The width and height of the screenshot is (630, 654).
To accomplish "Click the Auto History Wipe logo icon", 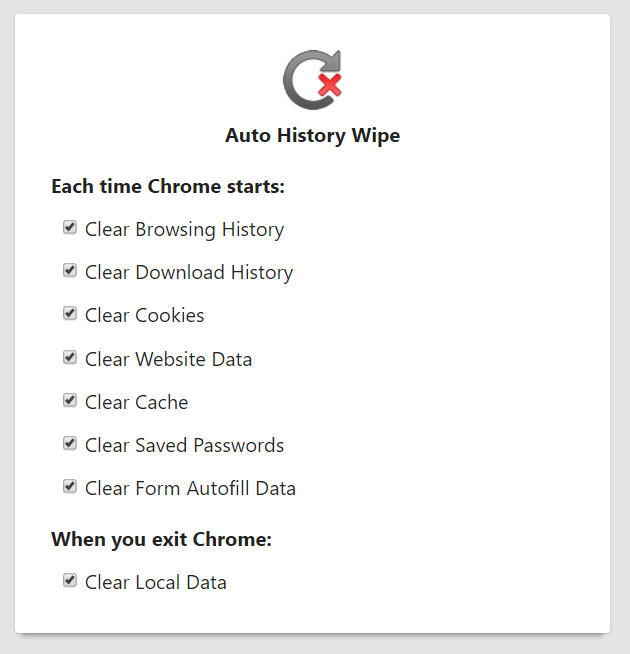I will pos(312,79).
